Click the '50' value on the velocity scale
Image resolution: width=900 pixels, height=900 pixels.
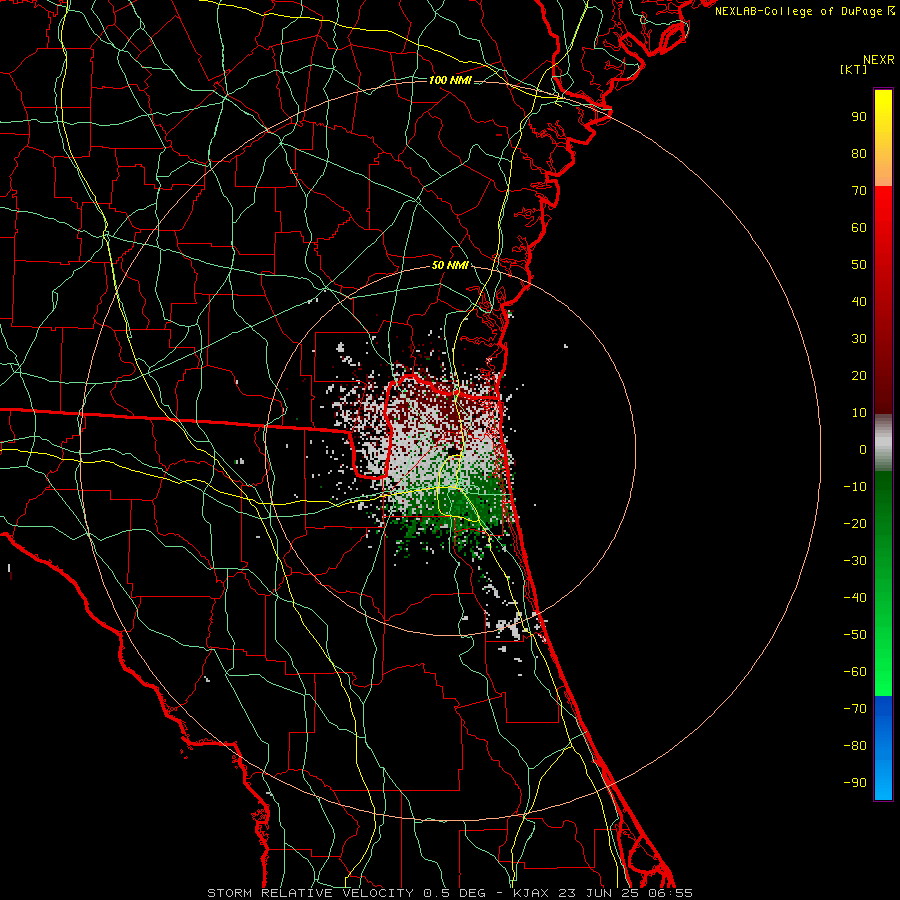pyautogui.click(x=859, y=265)
